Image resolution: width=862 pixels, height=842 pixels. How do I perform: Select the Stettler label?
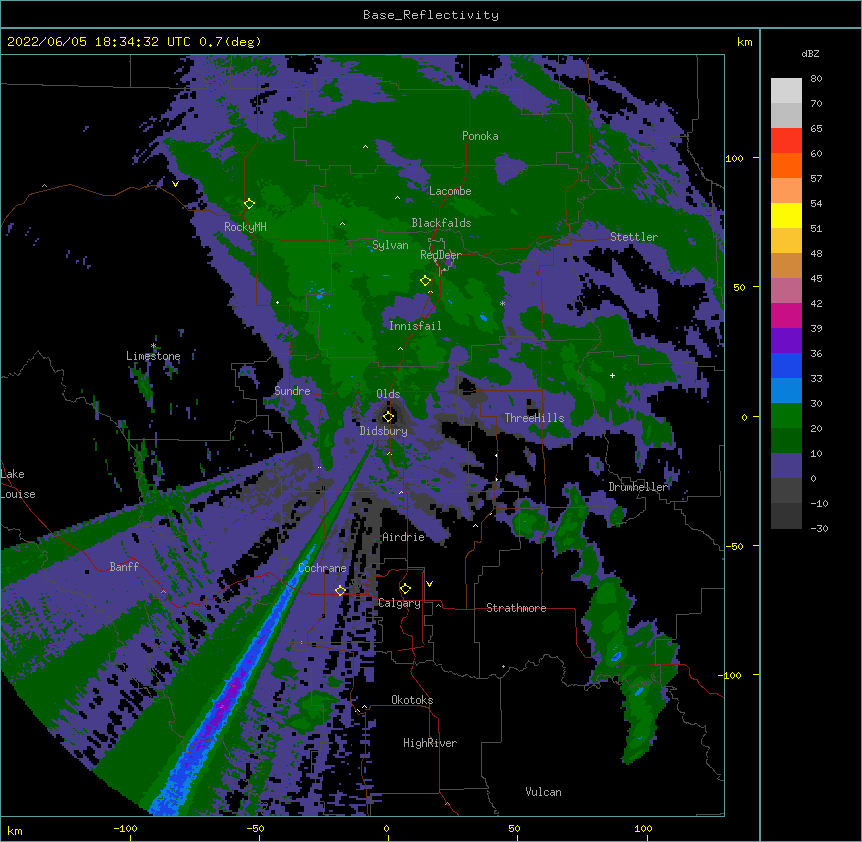(634, 237)
